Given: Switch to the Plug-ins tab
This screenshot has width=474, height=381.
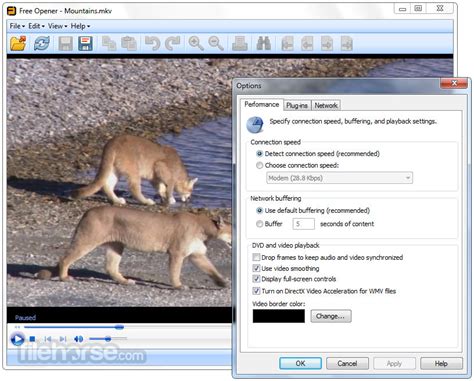Looking at the screenshot, I should 297,105.
